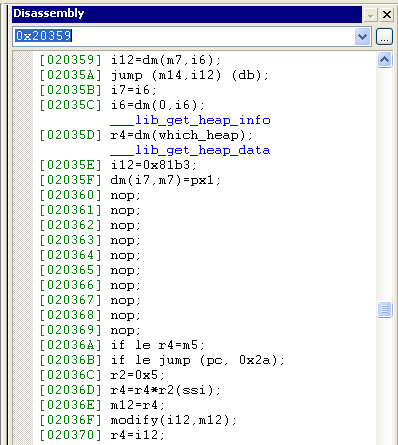Select instruction r4=i12; at 020370
The image size is (398, 445).
pos(138,435)
